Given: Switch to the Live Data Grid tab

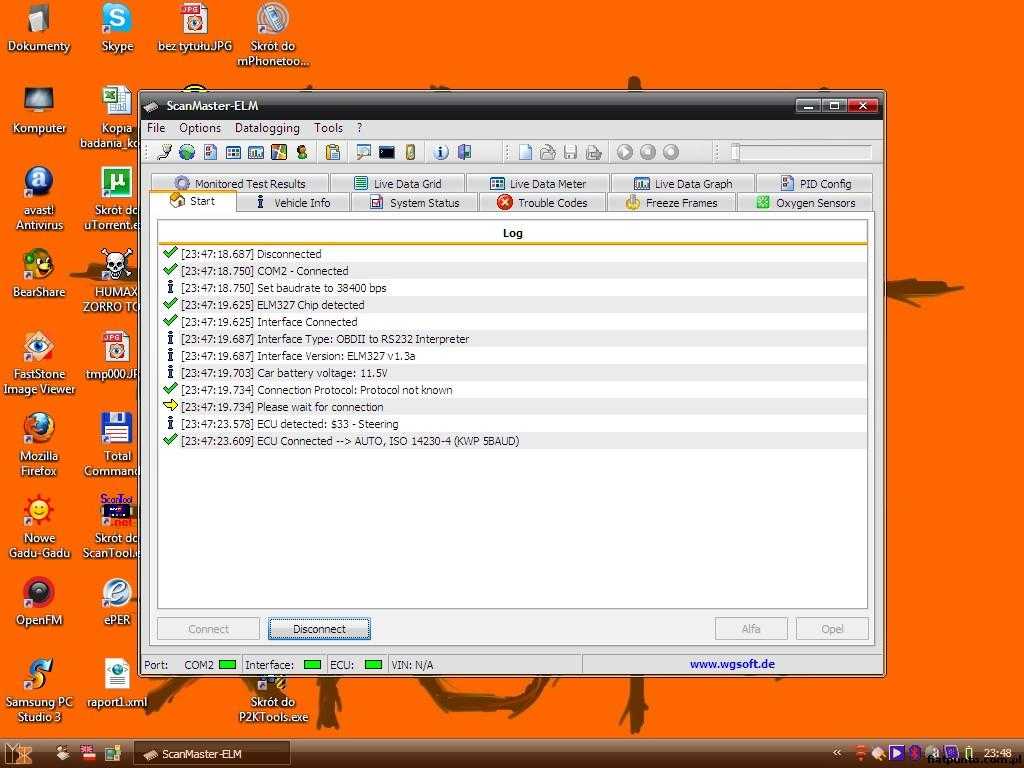Looking at the screenshot, I should tap(398, 184).
